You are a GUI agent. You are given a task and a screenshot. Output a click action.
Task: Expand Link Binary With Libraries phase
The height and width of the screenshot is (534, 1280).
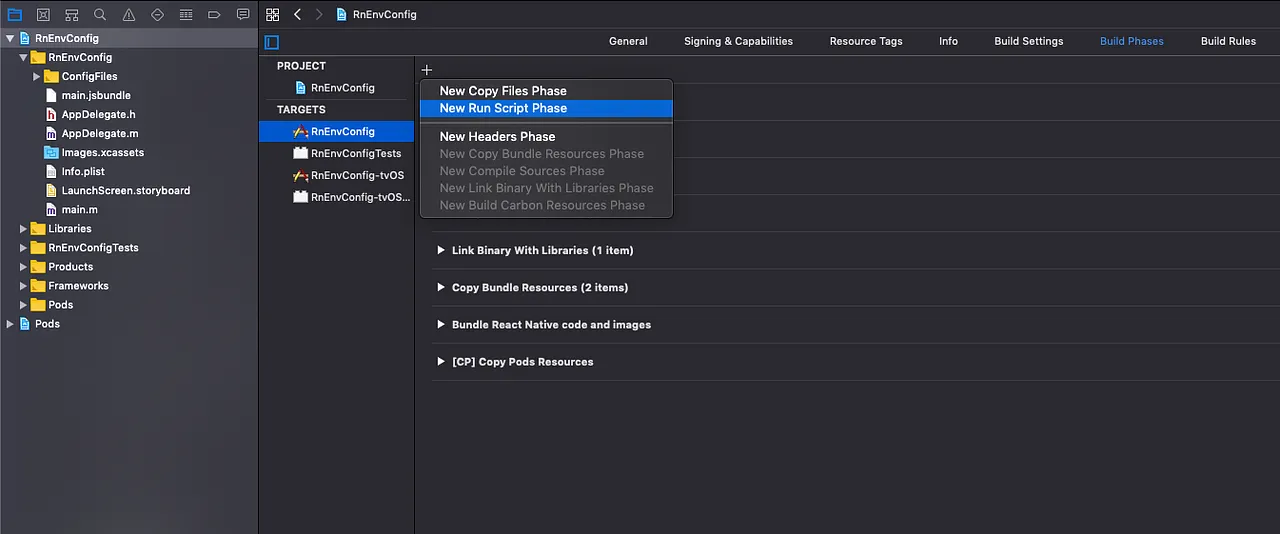pyautogui.click(x=441, y=250)
